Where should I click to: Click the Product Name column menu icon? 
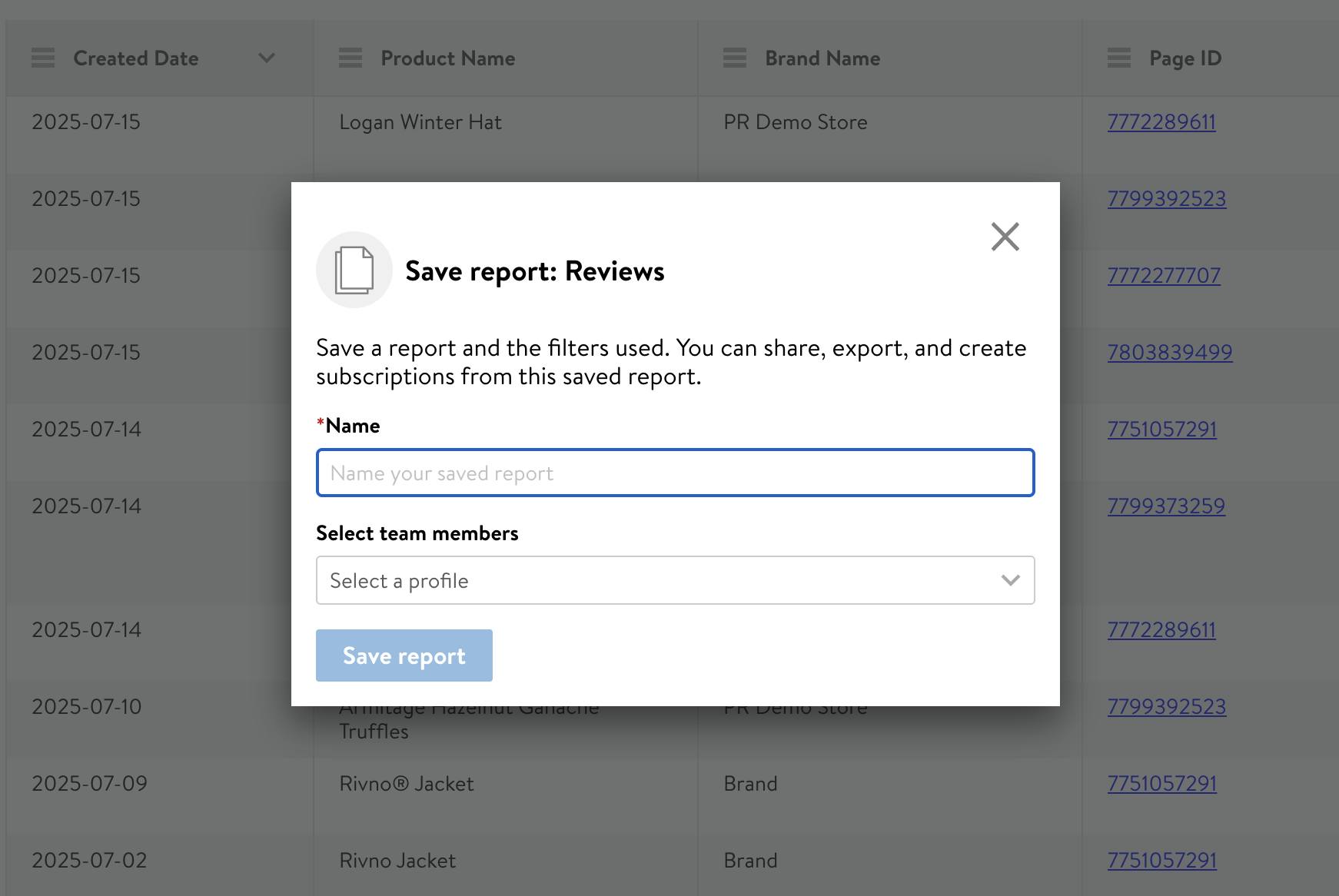point(351,58)
